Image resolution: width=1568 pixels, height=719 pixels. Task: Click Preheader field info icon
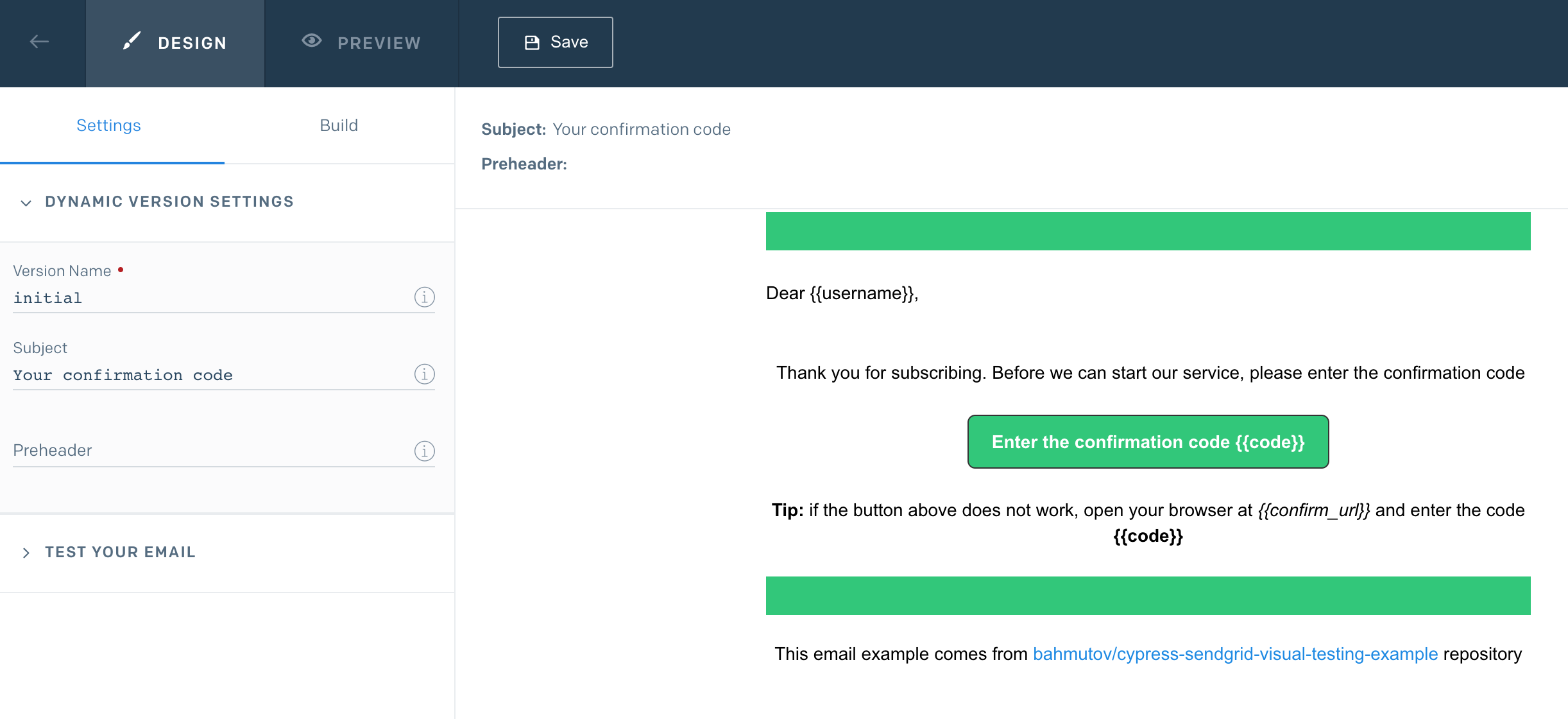pyautogui.click(x=424, y=451)
